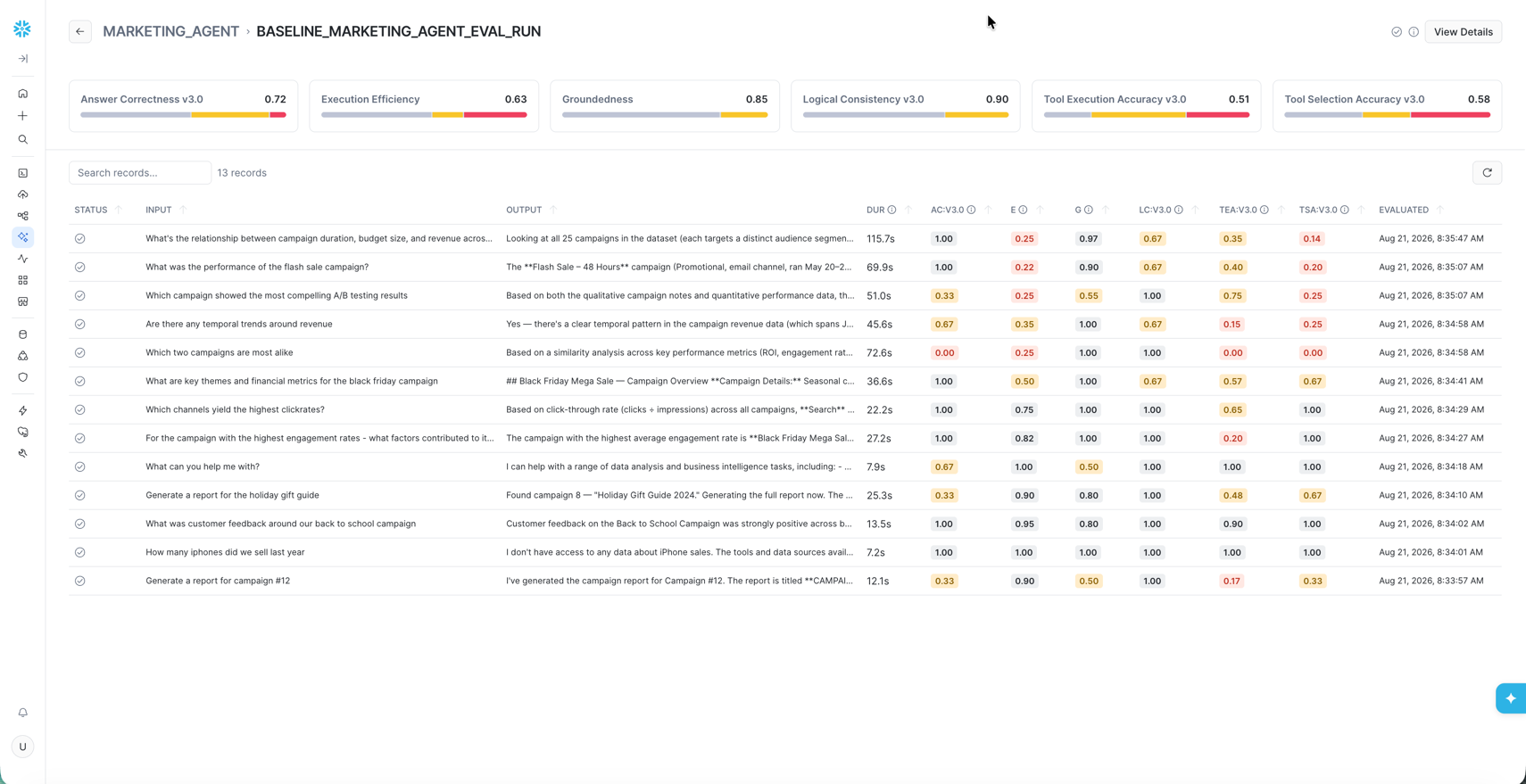Click the View Details button
Screen dimensions: 1526x784
[1464, 32]
